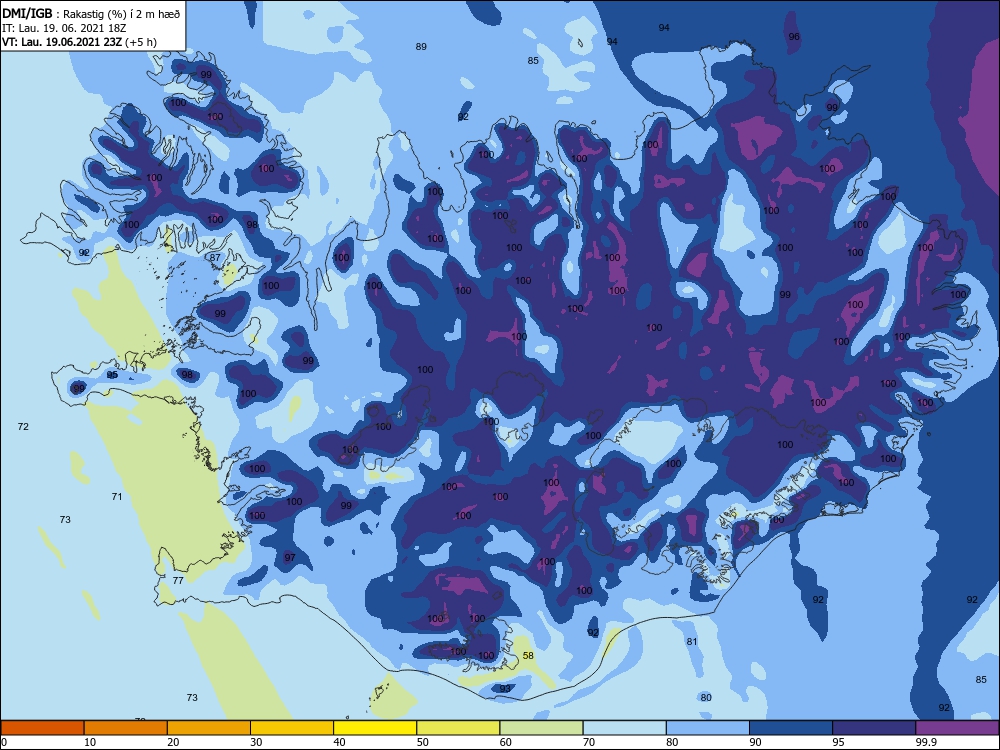Image resolution: width=1000 pixels, height=750 pixels.
Task: Click the map value '93'
Action: point(505,689)
